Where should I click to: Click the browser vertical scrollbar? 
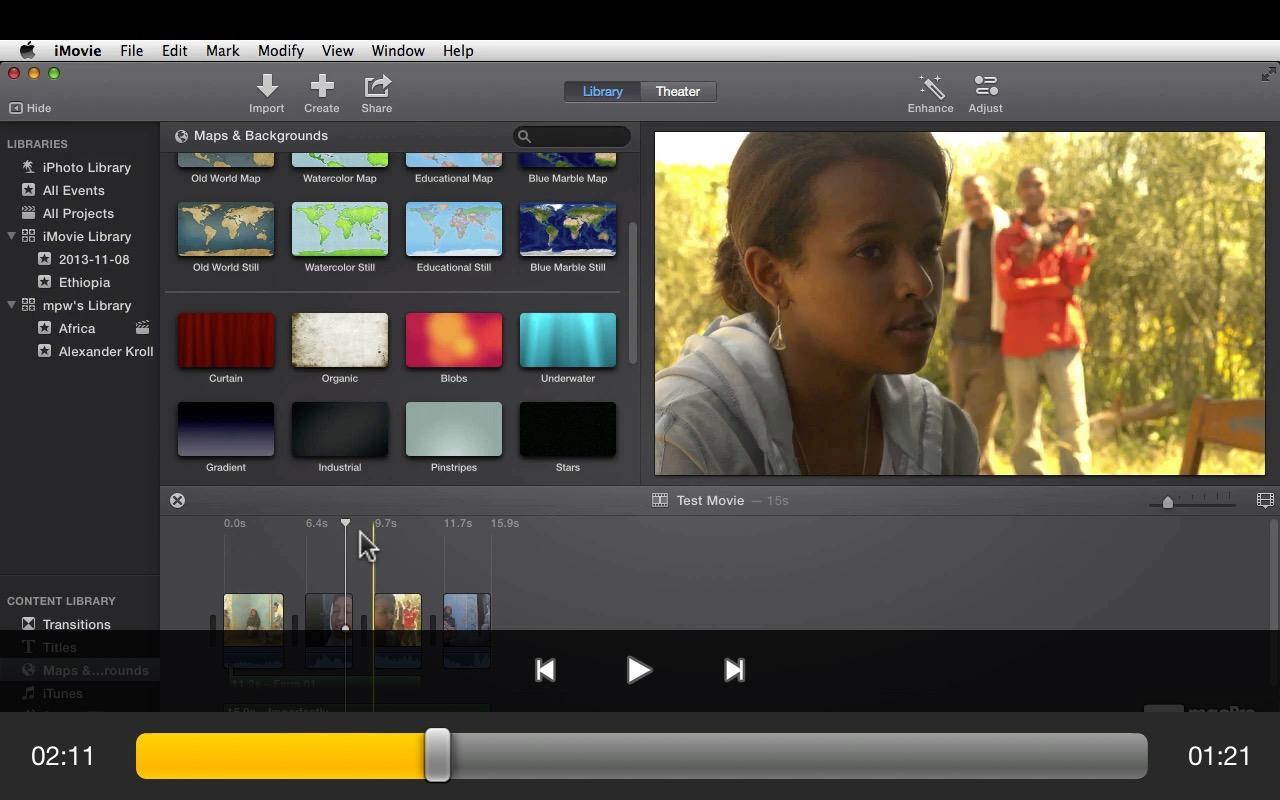[633, 293]
